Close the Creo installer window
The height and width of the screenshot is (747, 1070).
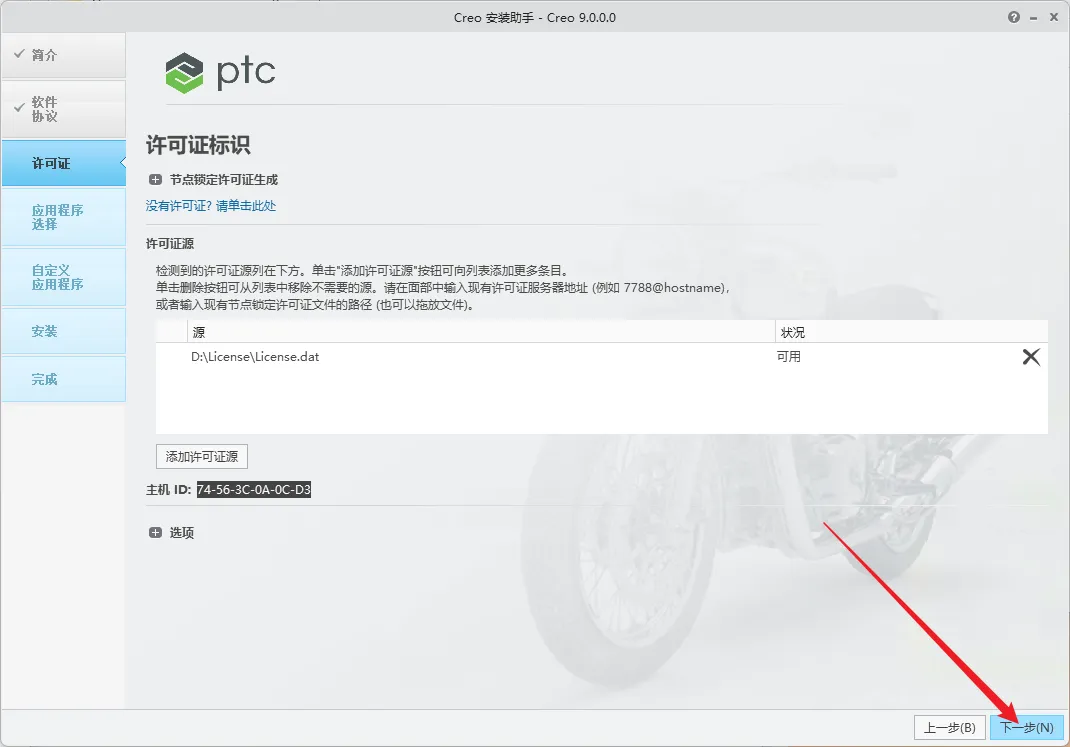coord(1054,17)
